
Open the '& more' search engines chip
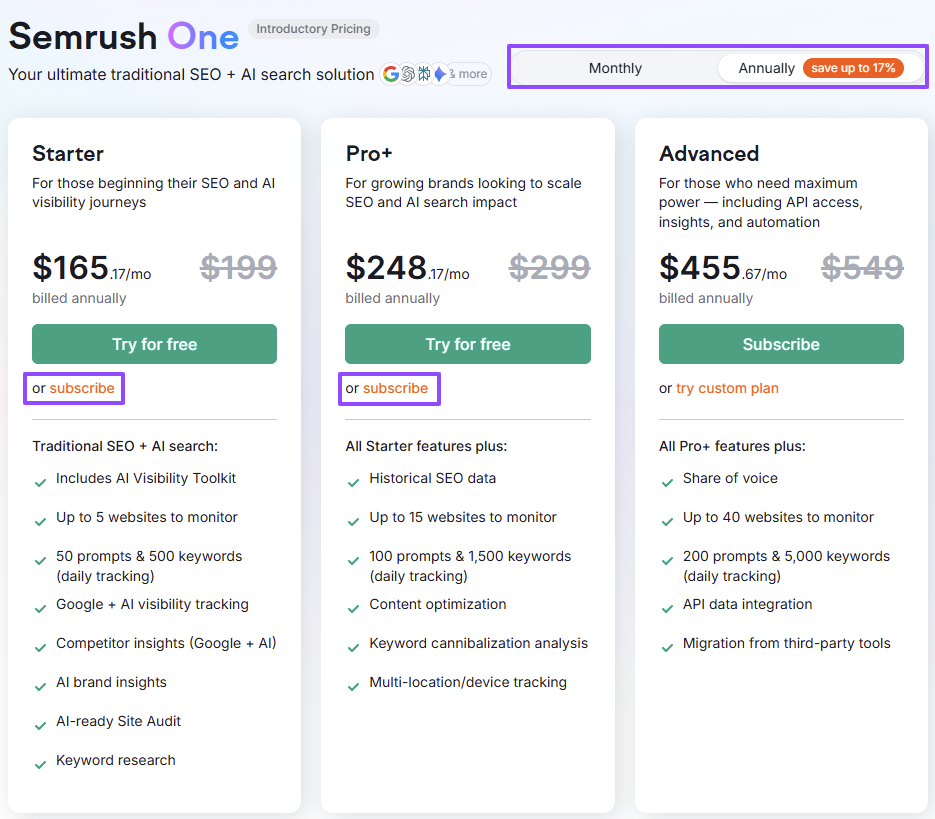coord(468,74)
